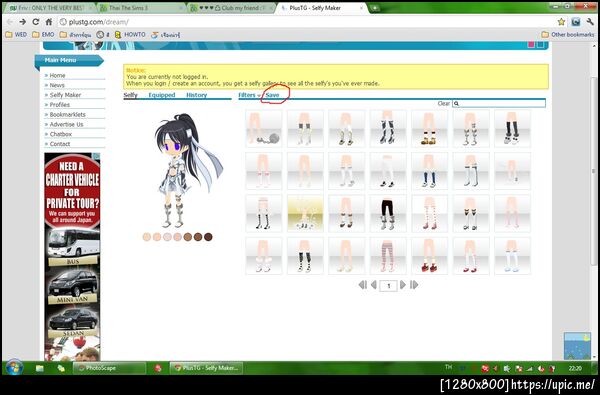Open the Equipped tab
Screen dimensions: 600x395
click(x=162, y=95)
